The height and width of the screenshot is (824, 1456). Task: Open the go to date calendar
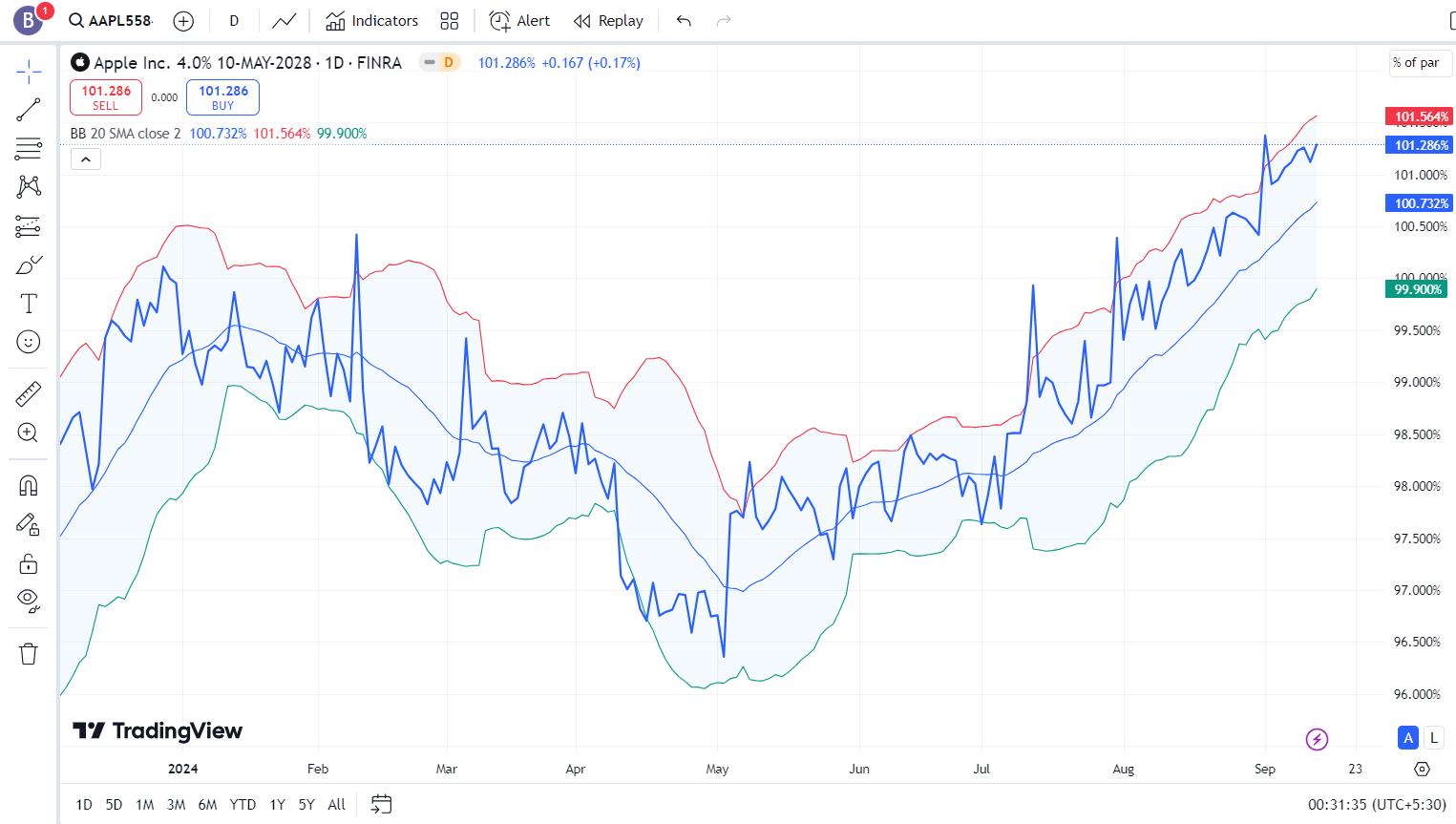[x=381, y=805]
